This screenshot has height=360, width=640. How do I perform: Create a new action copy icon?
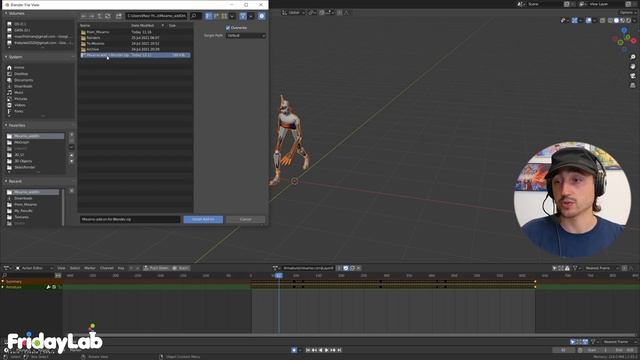352,268
